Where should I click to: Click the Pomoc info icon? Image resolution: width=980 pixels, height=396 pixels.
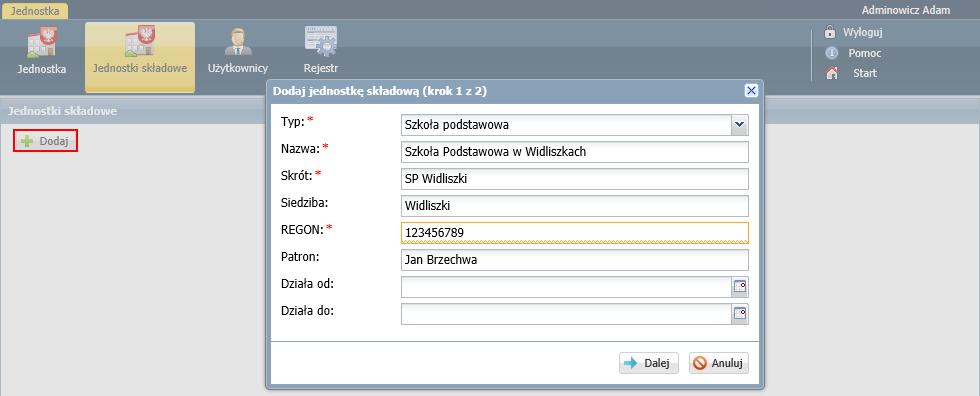tap(831, 53)
